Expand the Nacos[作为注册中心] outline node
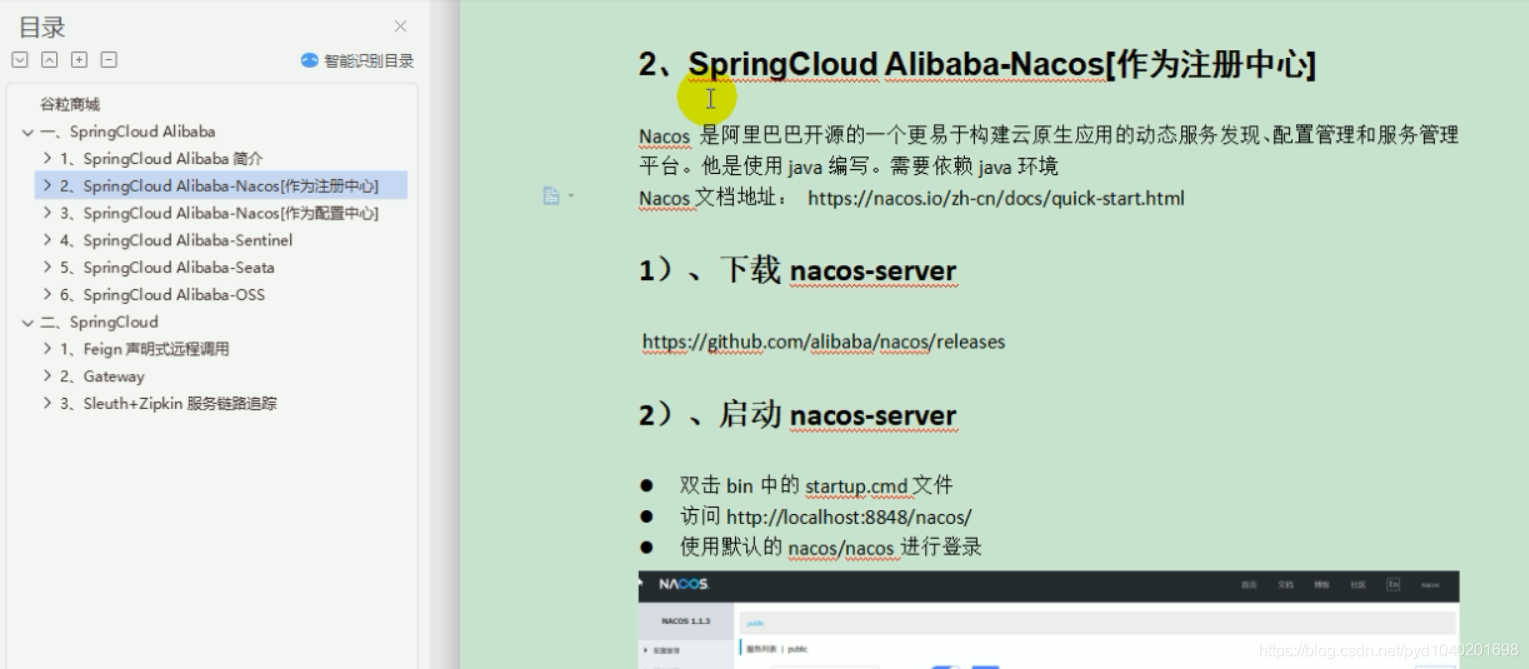The width and height of the screenshot is (1529, 669). (x=47, y=186)
